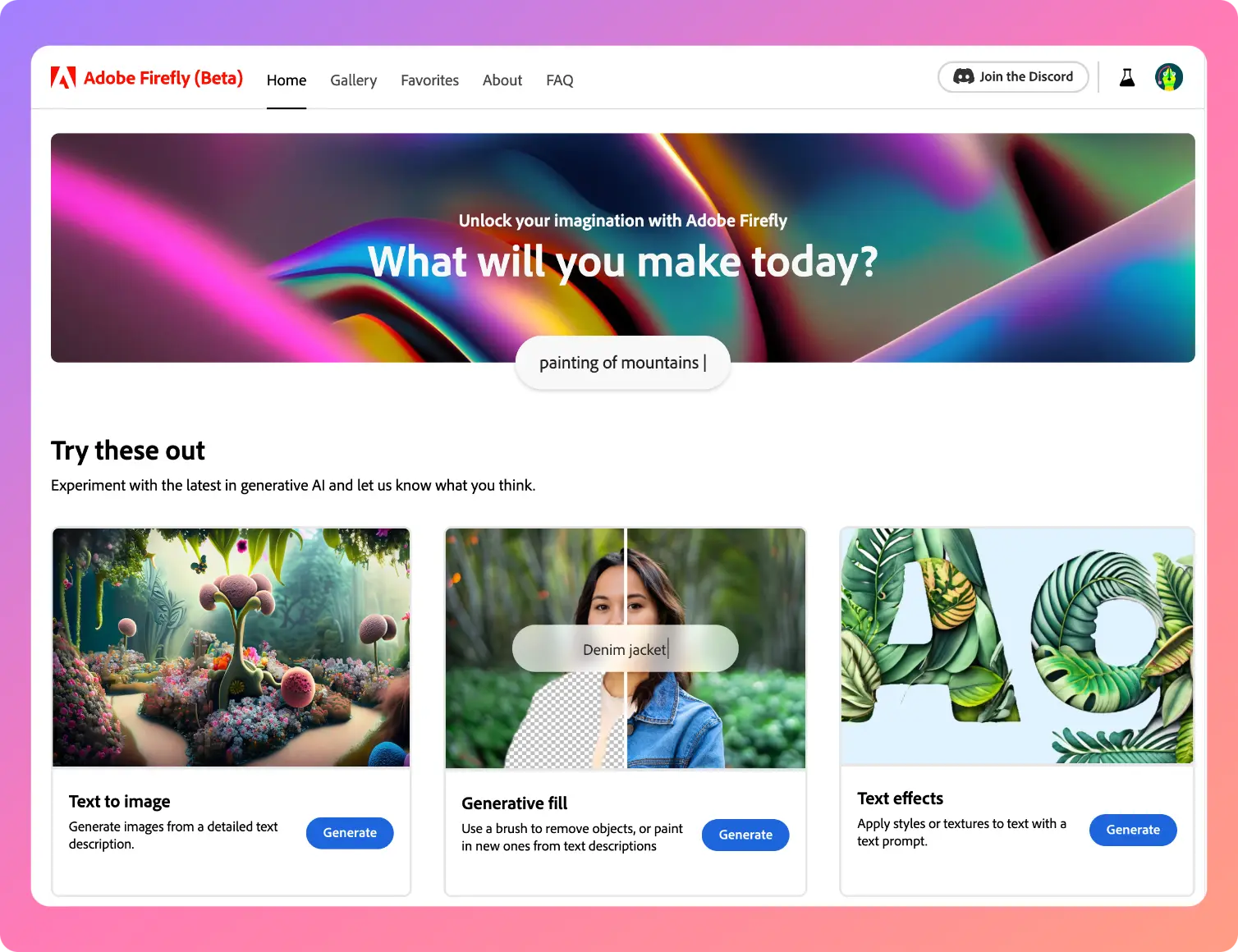Click the Denim jacket prompt overlay

626,649
